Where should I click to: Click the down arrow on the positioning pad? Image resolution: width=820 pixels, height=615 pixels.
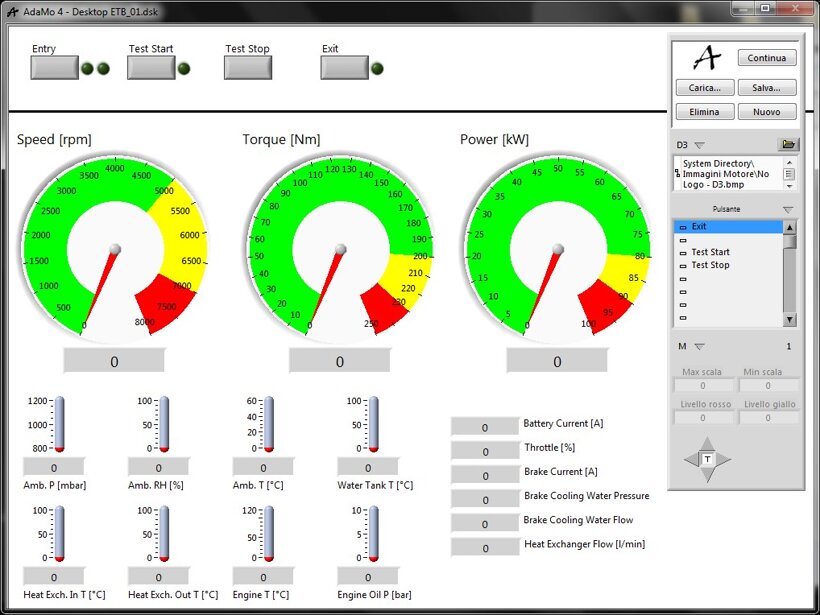(707, 475)
